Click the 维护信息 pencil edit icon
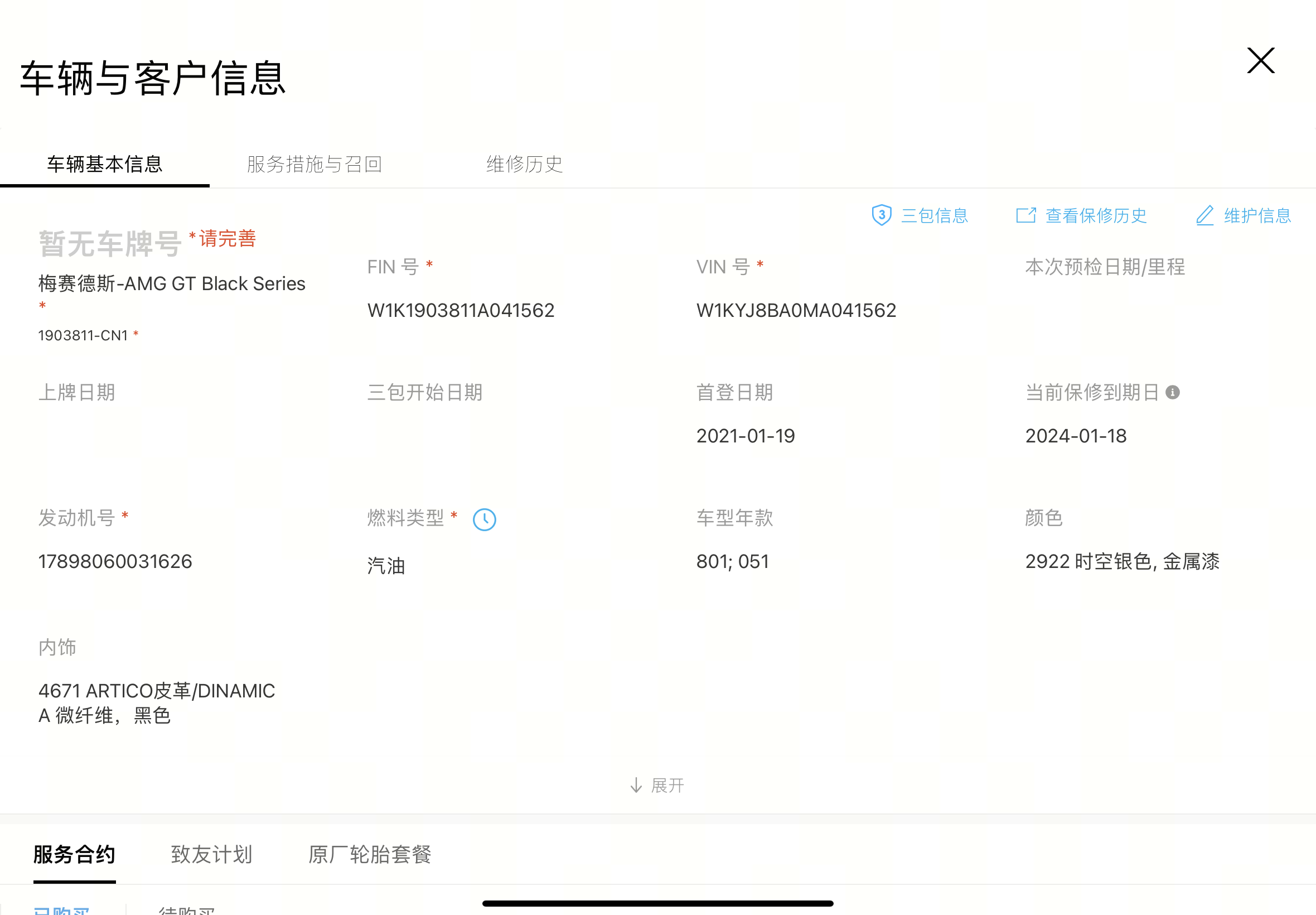The width and height of the screenshot is (1316, 915). pos(1204,215)
